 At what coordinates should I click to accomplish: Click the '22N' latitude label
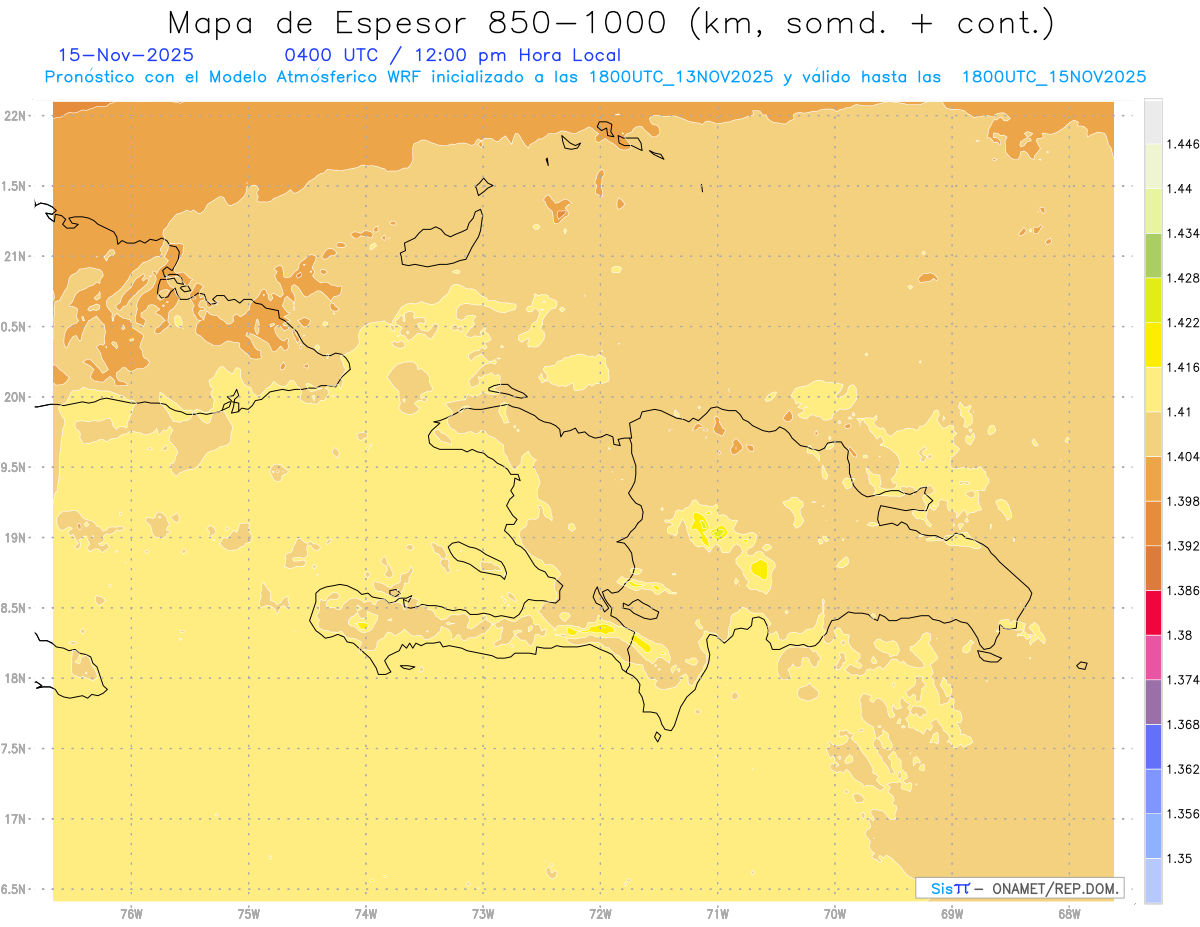[15, 116]
